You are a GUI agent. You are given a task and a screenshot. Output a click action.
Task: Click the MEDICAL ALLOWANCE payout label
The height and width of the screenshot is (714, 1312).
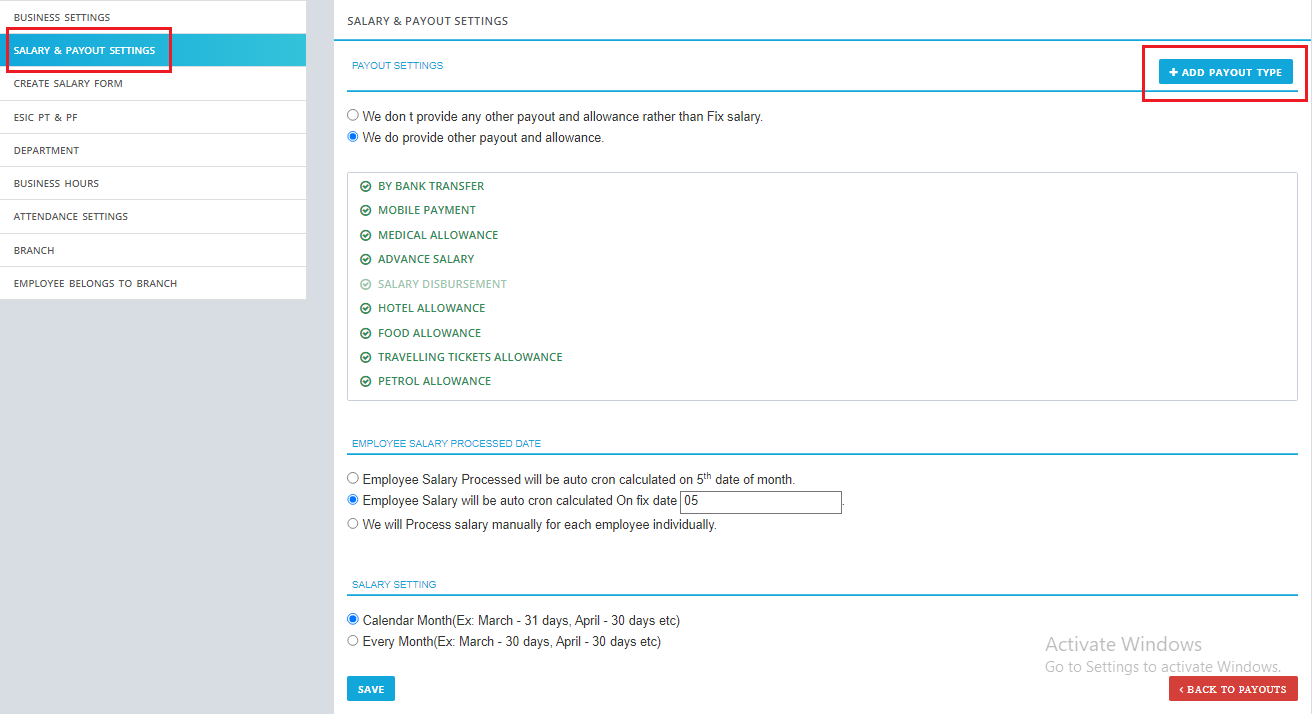(438, 236)
